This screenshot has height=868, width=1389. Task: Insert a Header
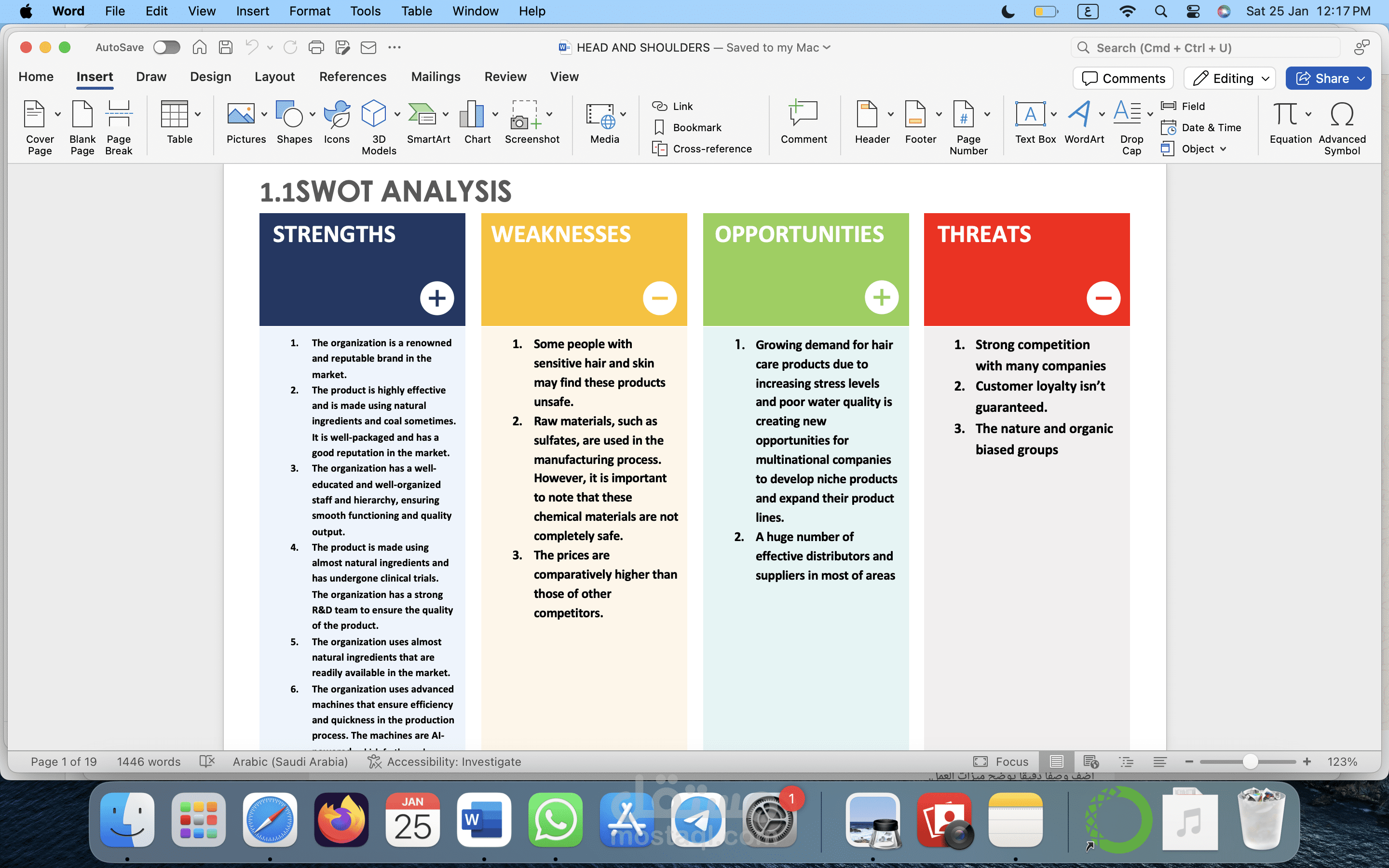click(x=872, y=122)
